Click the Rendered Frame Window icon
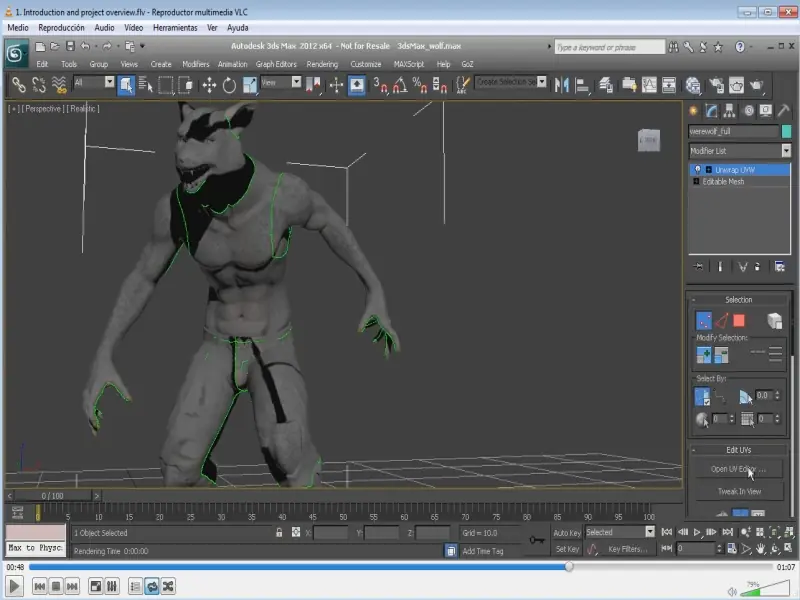 click(736, 85)
